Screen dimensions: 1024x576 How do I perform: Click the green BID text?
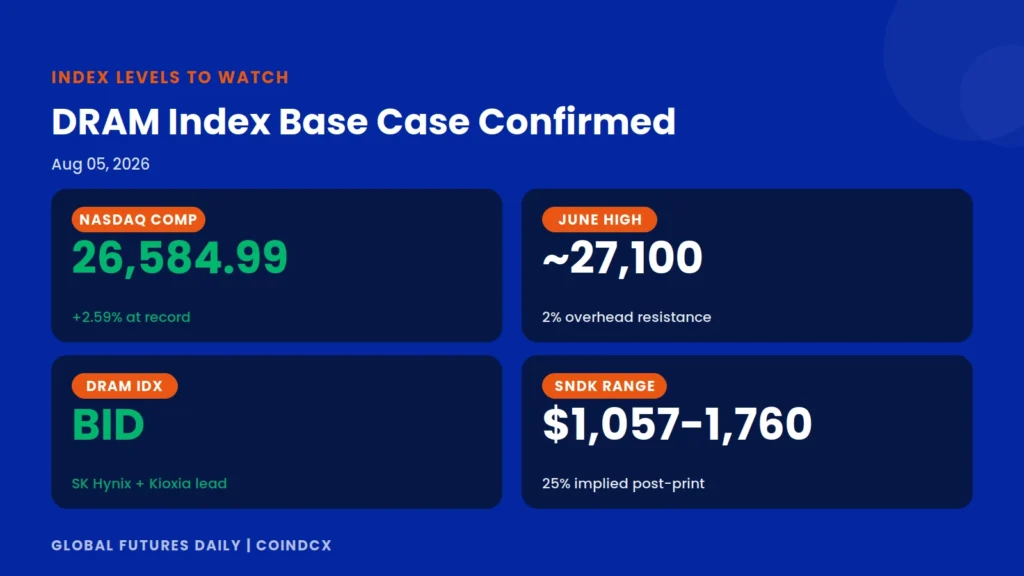[x=108, y=424]
